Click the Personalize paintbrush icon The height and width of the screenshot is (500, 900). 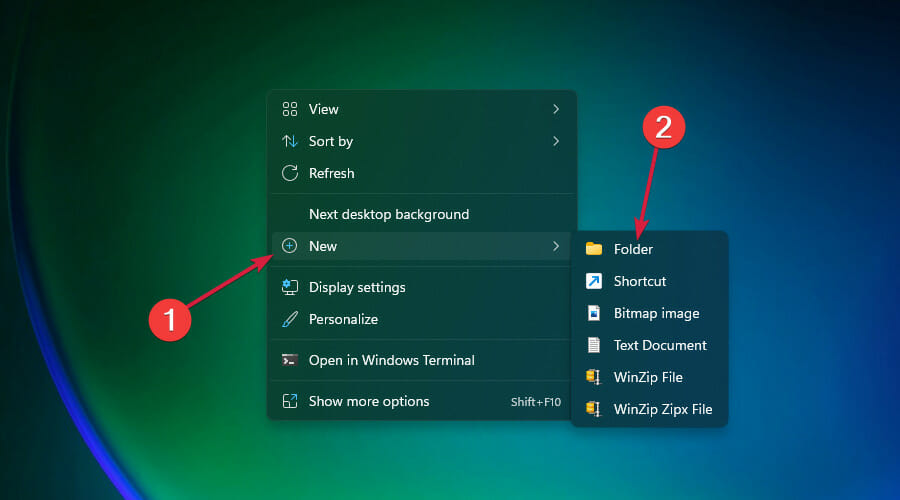290,319
